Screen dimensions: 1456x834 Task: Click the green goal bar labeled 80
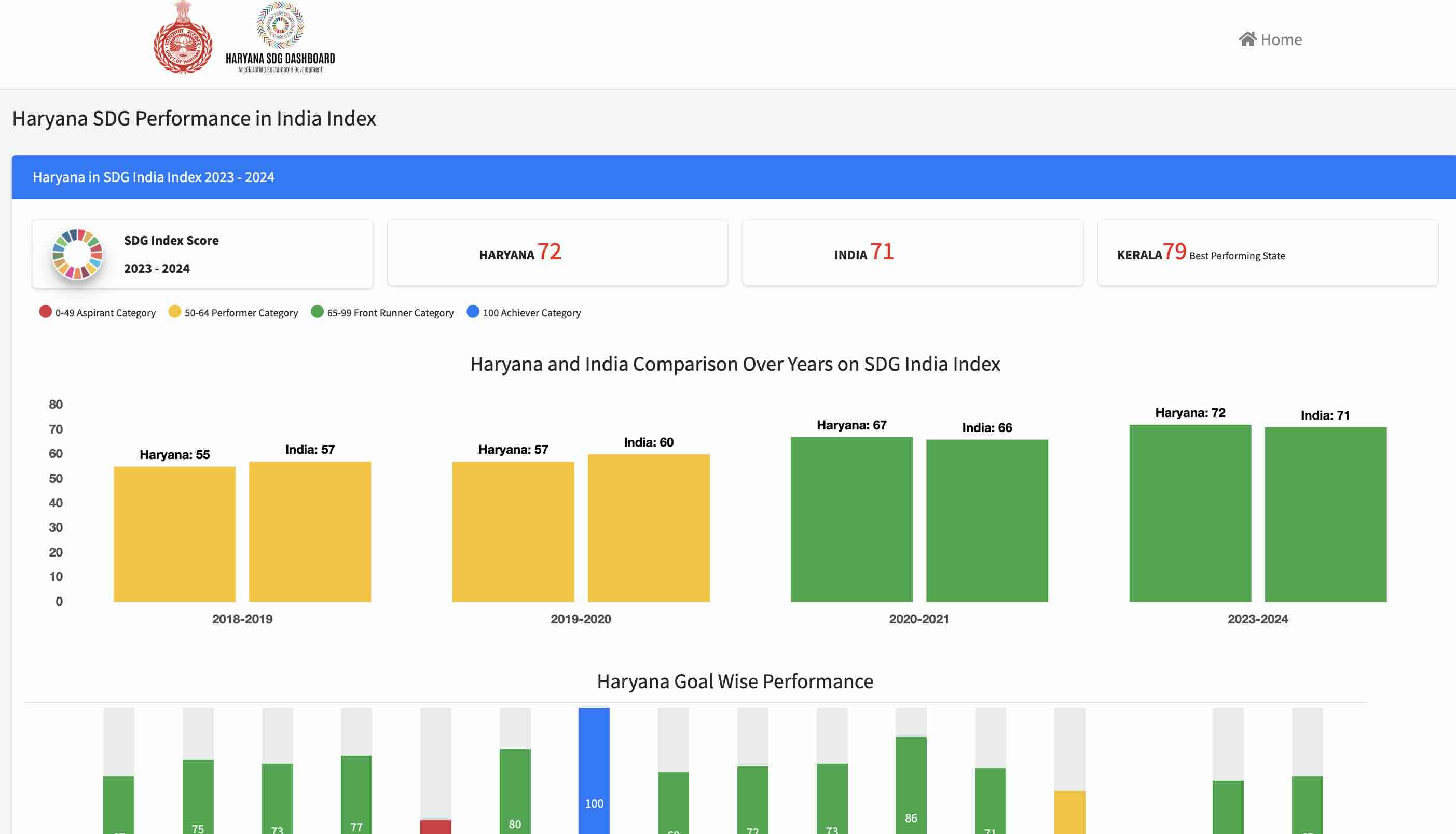click(x=515, y=791)
